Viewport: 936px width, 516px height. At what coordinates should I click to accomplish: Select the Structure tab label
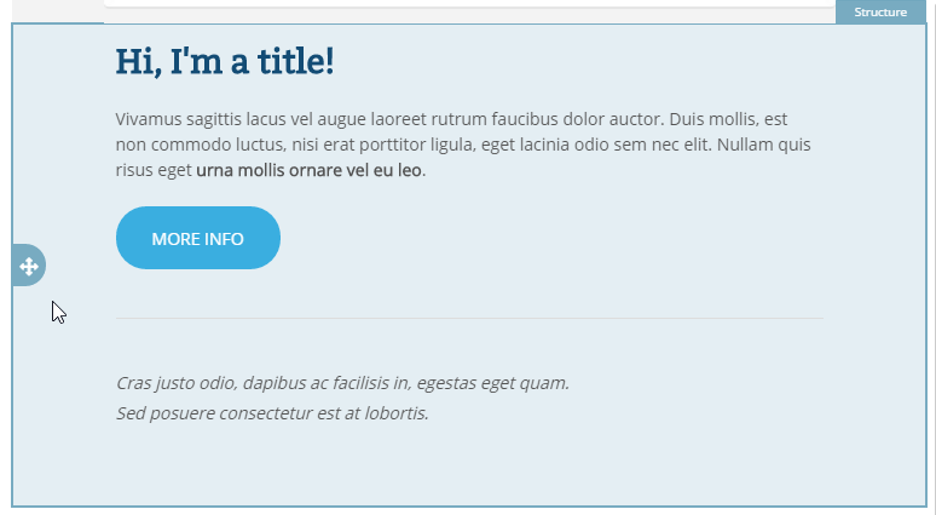click(x=880, y=12)
